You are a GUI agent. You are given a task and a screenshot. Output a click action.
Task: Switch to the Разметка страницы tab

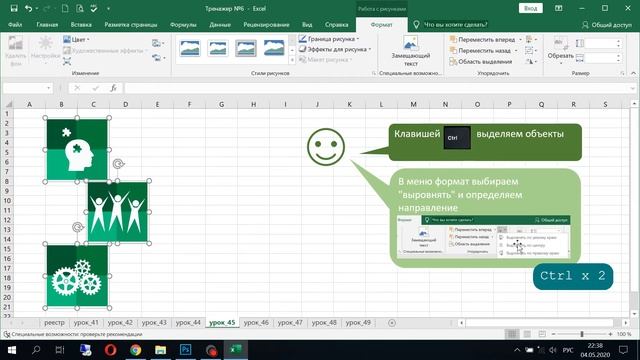[x=131, y=24]
